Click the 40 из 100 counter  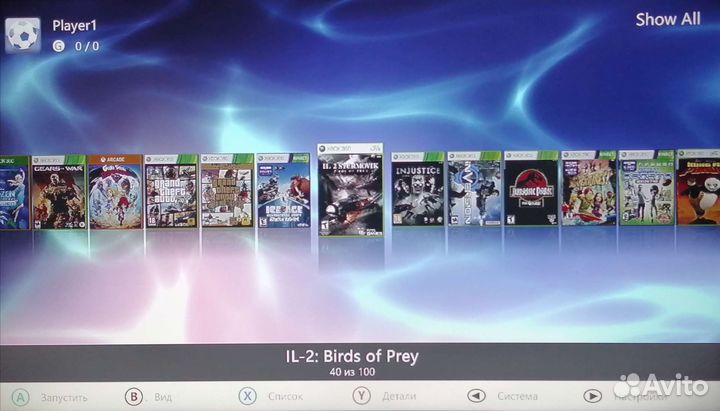click(352, 372)
